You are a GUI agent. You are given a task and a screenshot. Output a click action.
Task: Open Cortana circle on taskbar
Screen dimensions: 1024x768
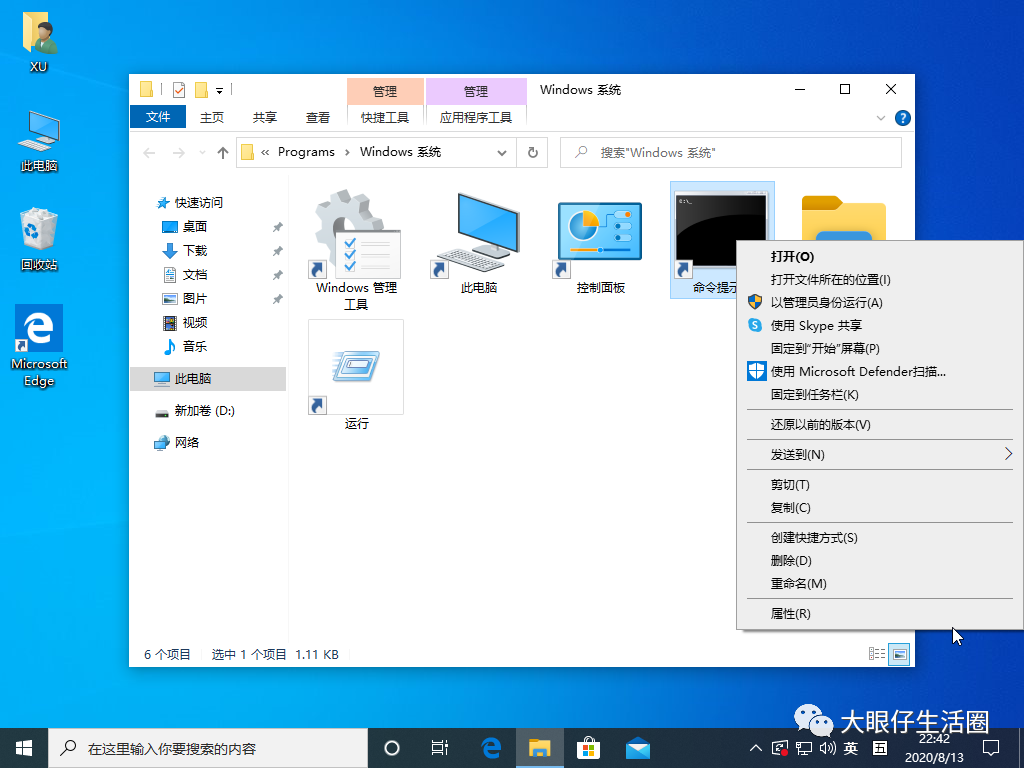392,748
